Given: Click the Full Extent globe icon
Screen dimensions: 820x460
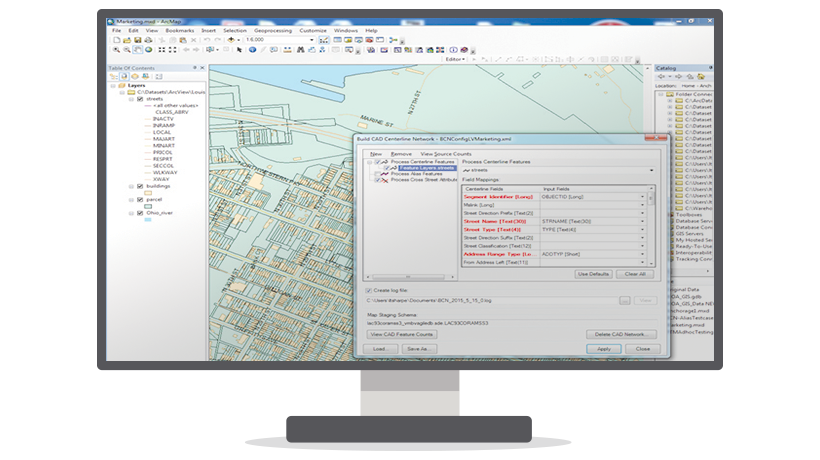Looking at the screenshot, I should [x=149, y=50].
